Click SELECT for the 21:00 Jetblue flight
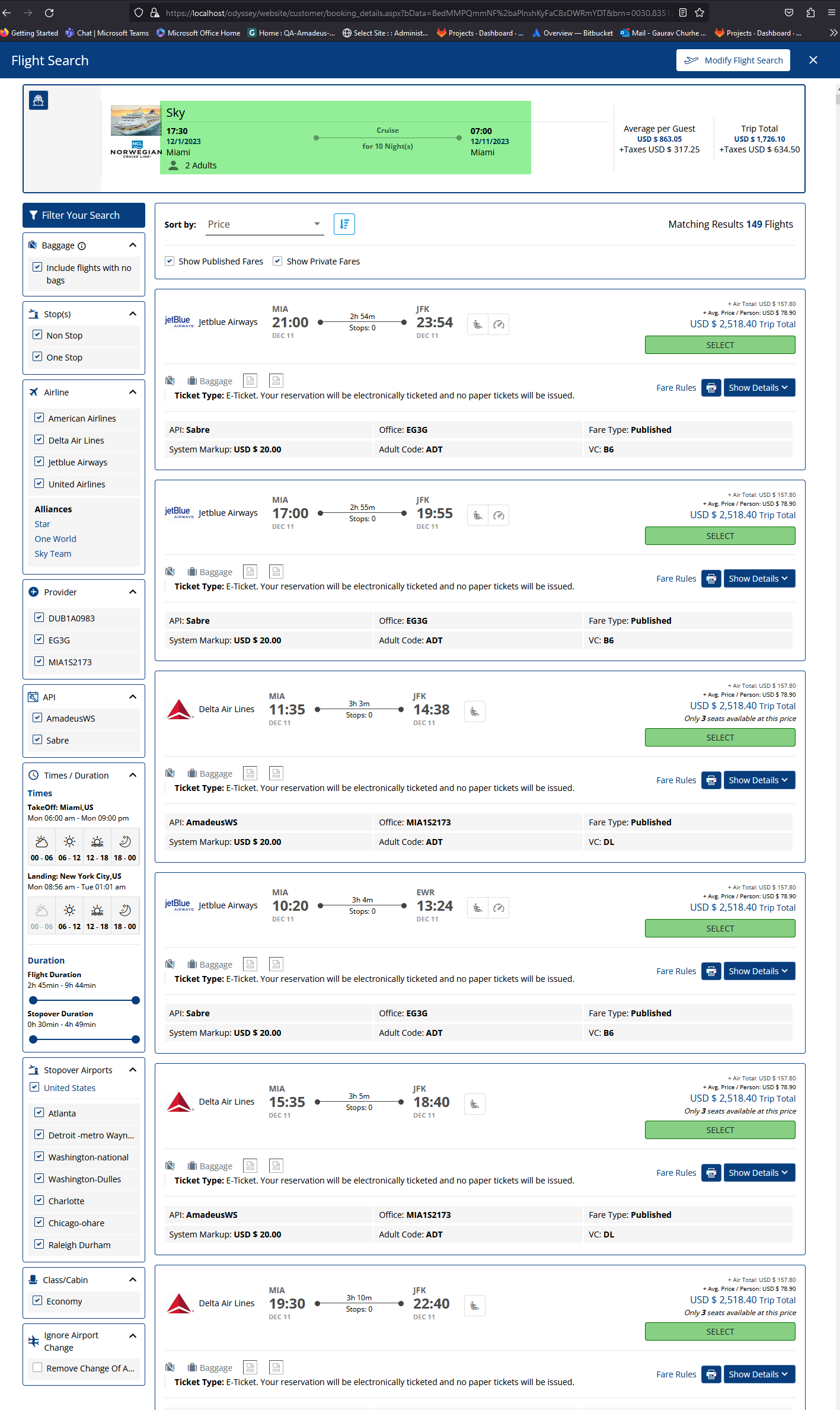The width and height of the screenshot is (840, 1410). click(x=720, y=345)
